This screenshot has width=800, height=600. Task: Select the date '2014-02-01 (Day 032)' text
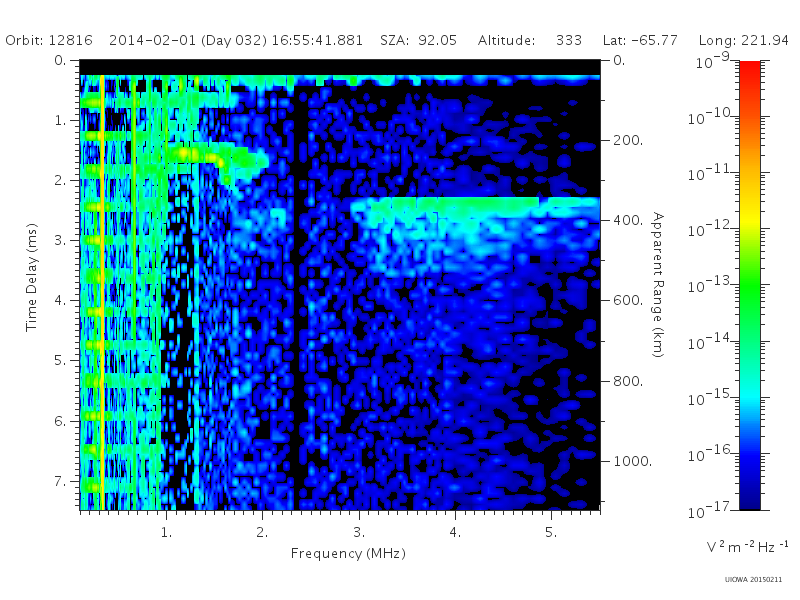pos(188,40)
